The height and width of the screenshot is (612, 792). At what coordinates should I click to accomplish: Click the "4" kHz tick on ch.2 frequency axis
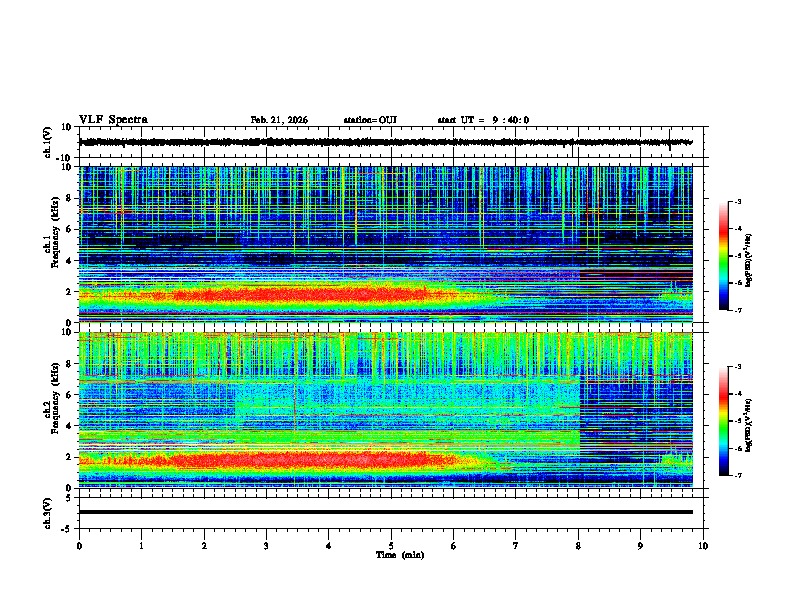click(x=70, y=426)
